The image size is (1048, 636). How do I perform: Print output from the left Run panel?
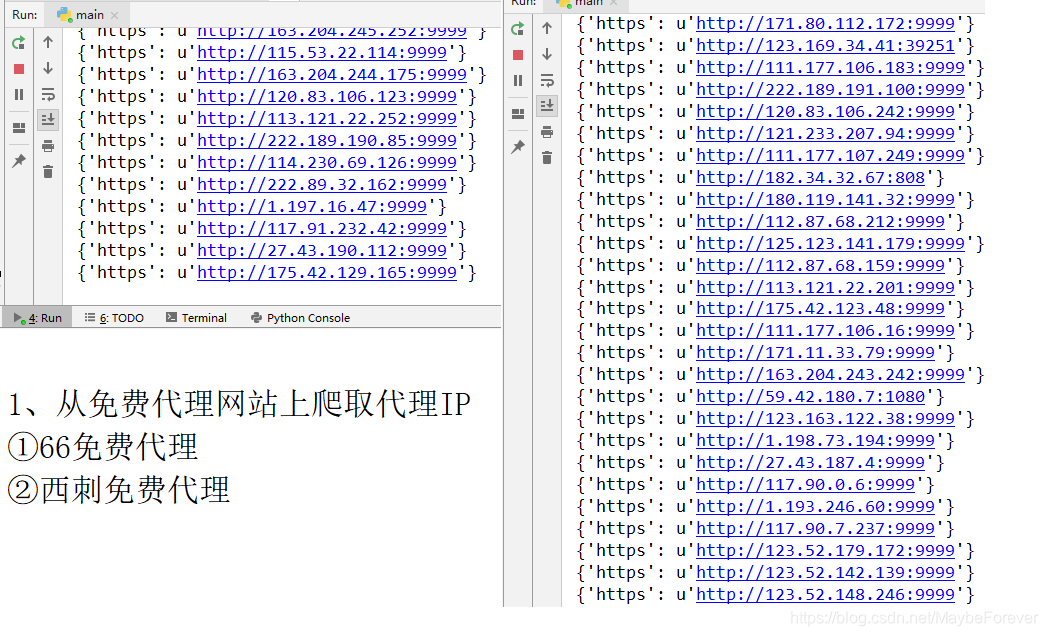pyautogui.click(x=48, y=146)
